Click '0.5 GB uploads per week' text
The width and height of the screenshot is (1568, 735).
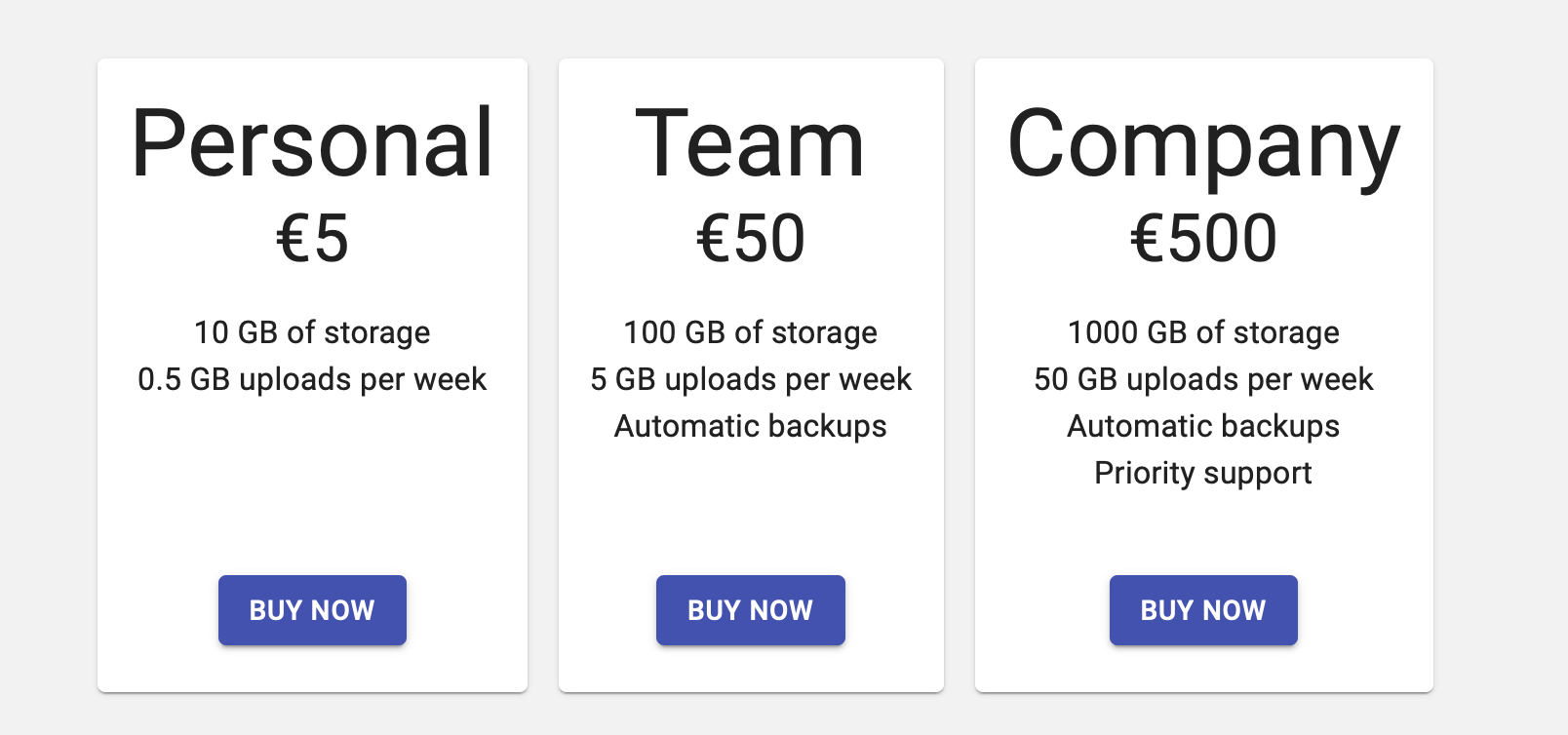coord(312,379)
